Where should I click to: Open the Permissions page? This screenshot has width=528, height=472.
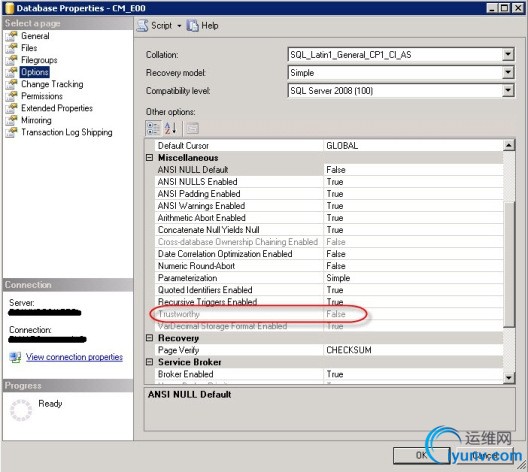[x=42, y=96]
